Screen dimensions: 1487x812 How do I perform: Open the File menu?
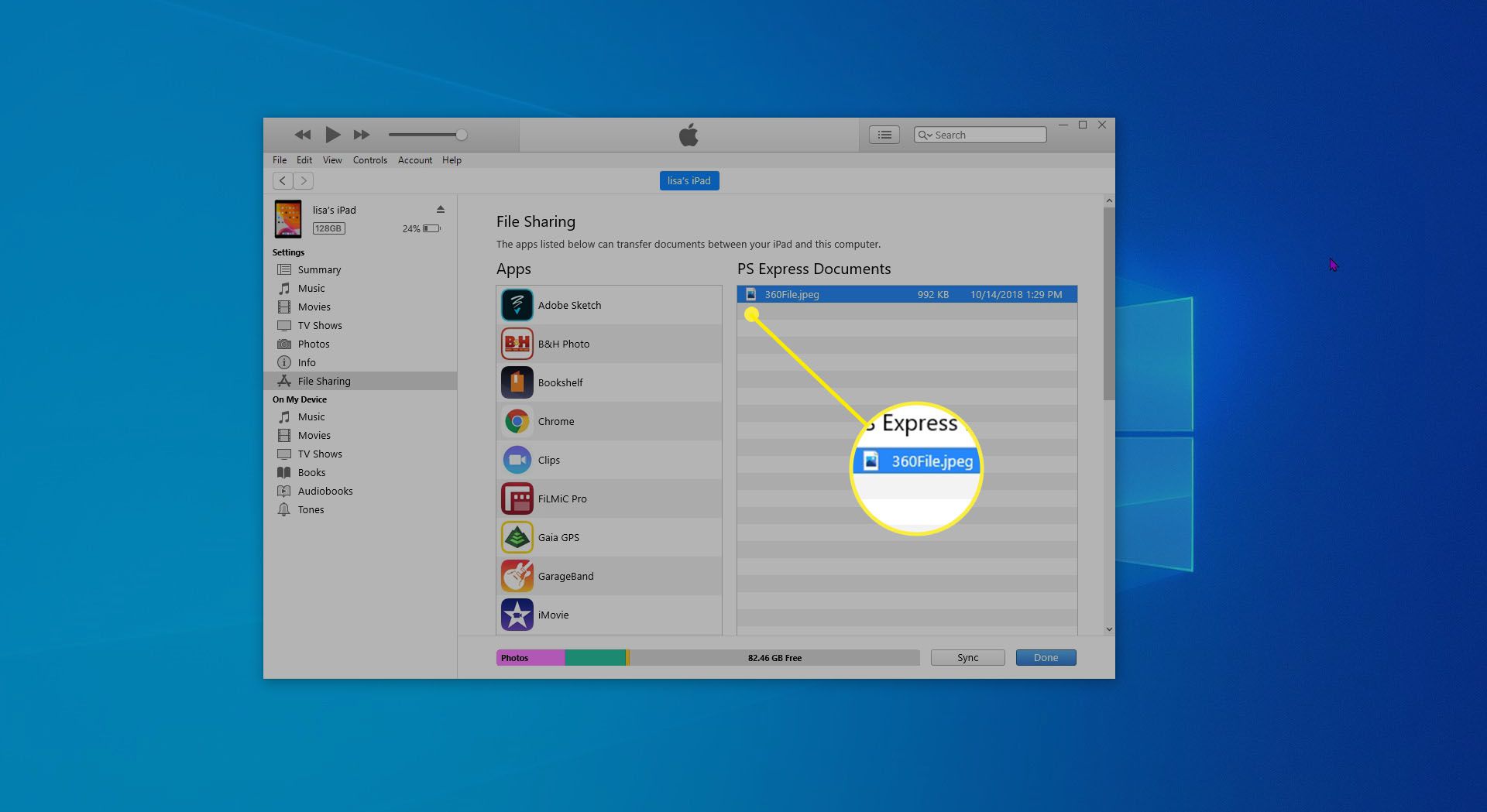pos(280,160)
